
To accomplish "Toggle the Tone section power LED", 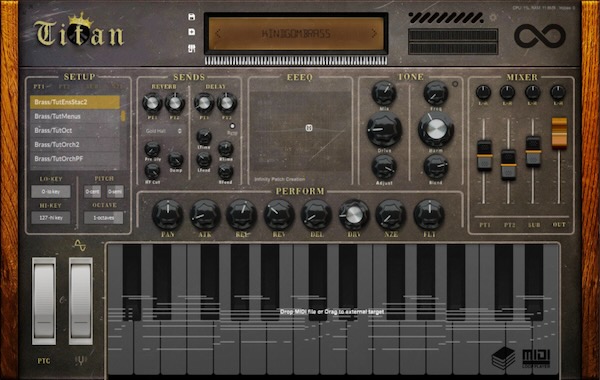I will coord(455,84).
